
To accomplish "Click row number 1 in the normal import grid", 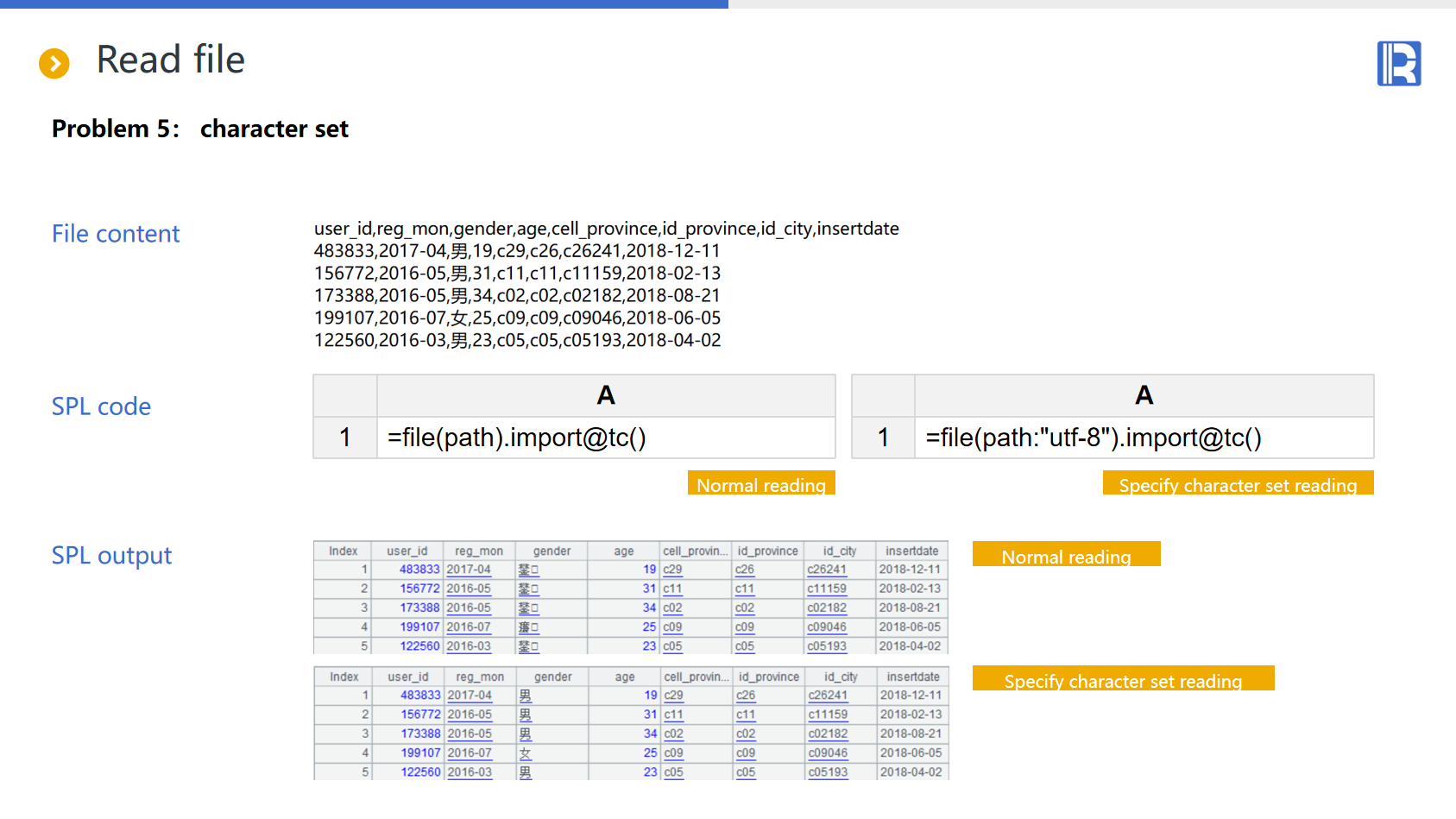I will coord(345,438).
